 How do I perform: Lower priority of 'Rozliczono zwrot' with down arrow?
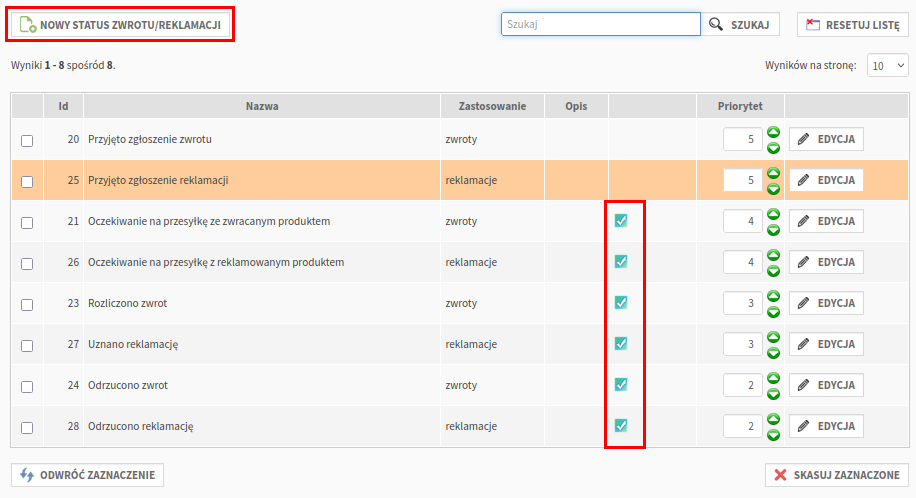pyautogui.click(x=773, y=312)
